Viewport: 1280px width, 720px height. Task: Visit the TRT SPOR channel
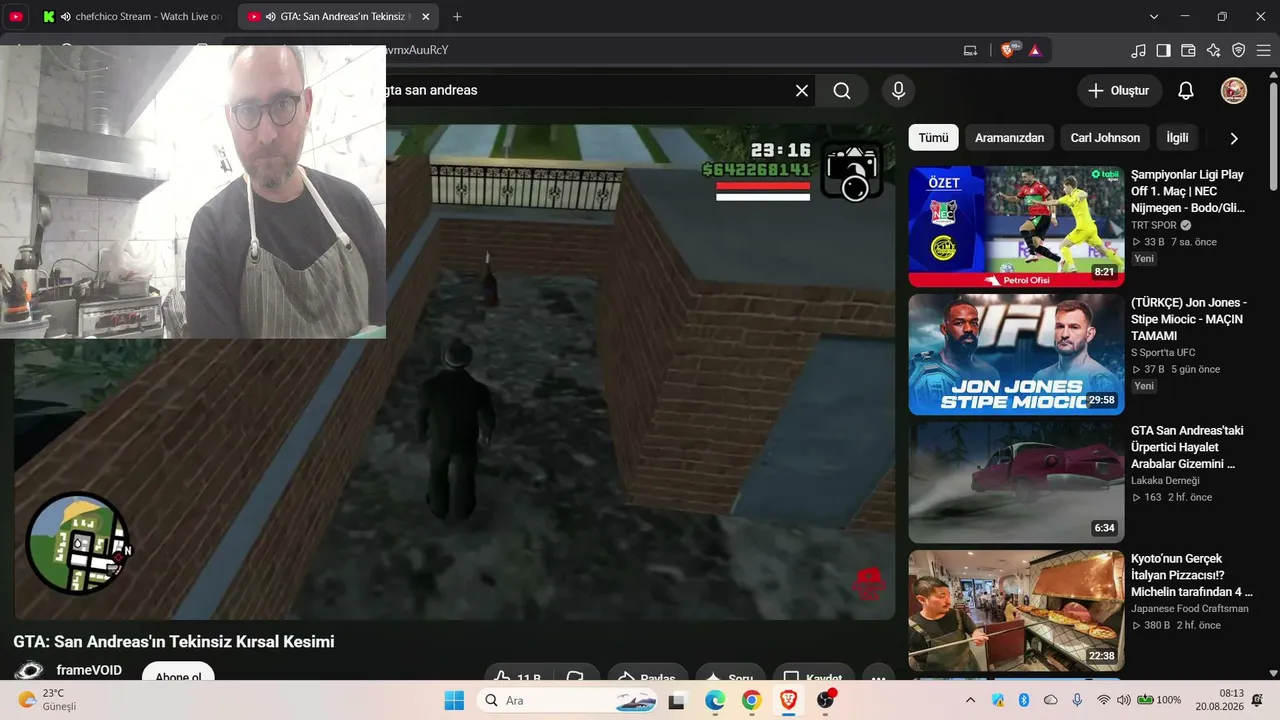point(1154,226)
